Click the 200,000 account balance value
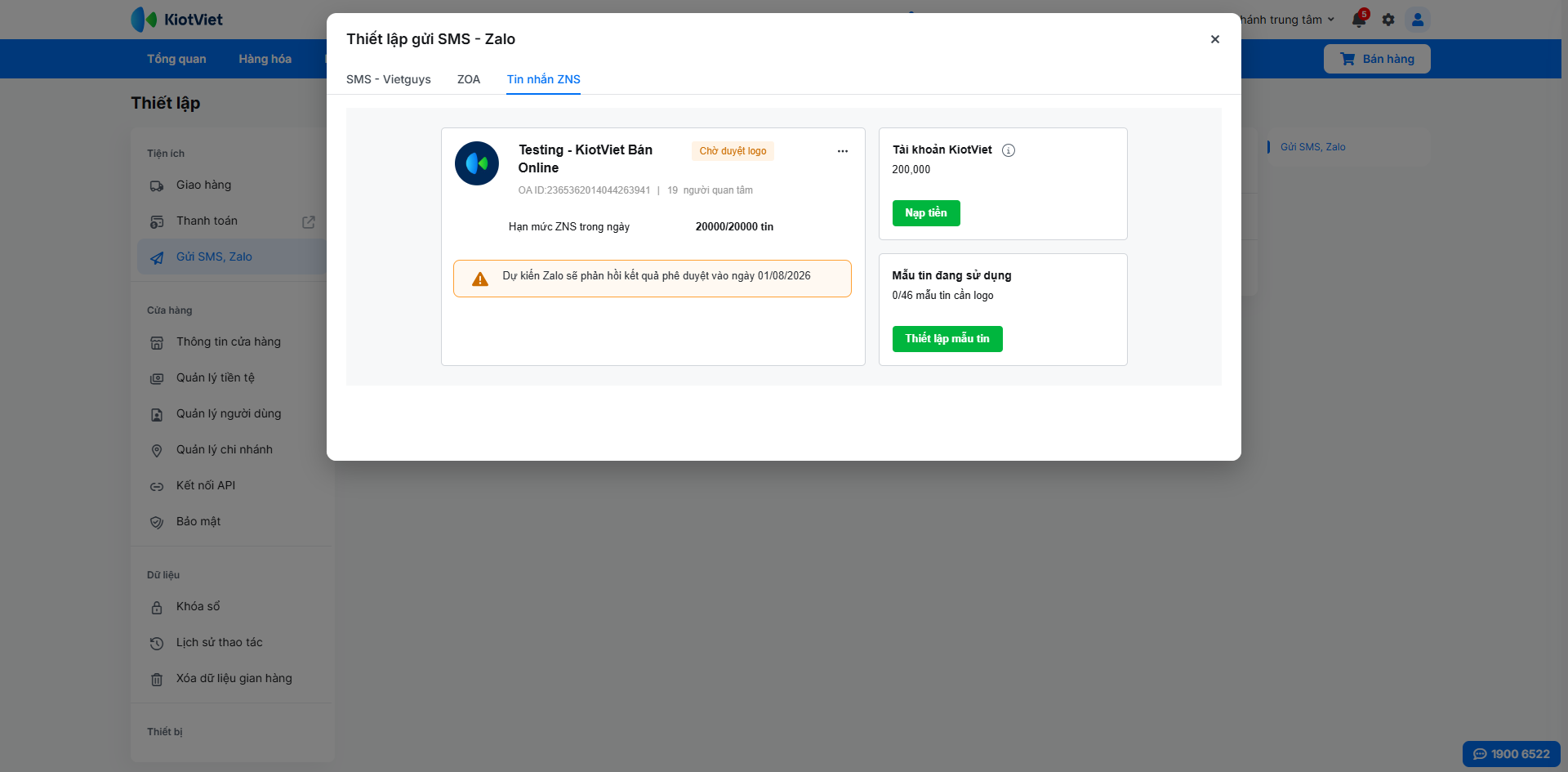1568x772 pixels. click(911, 170)
